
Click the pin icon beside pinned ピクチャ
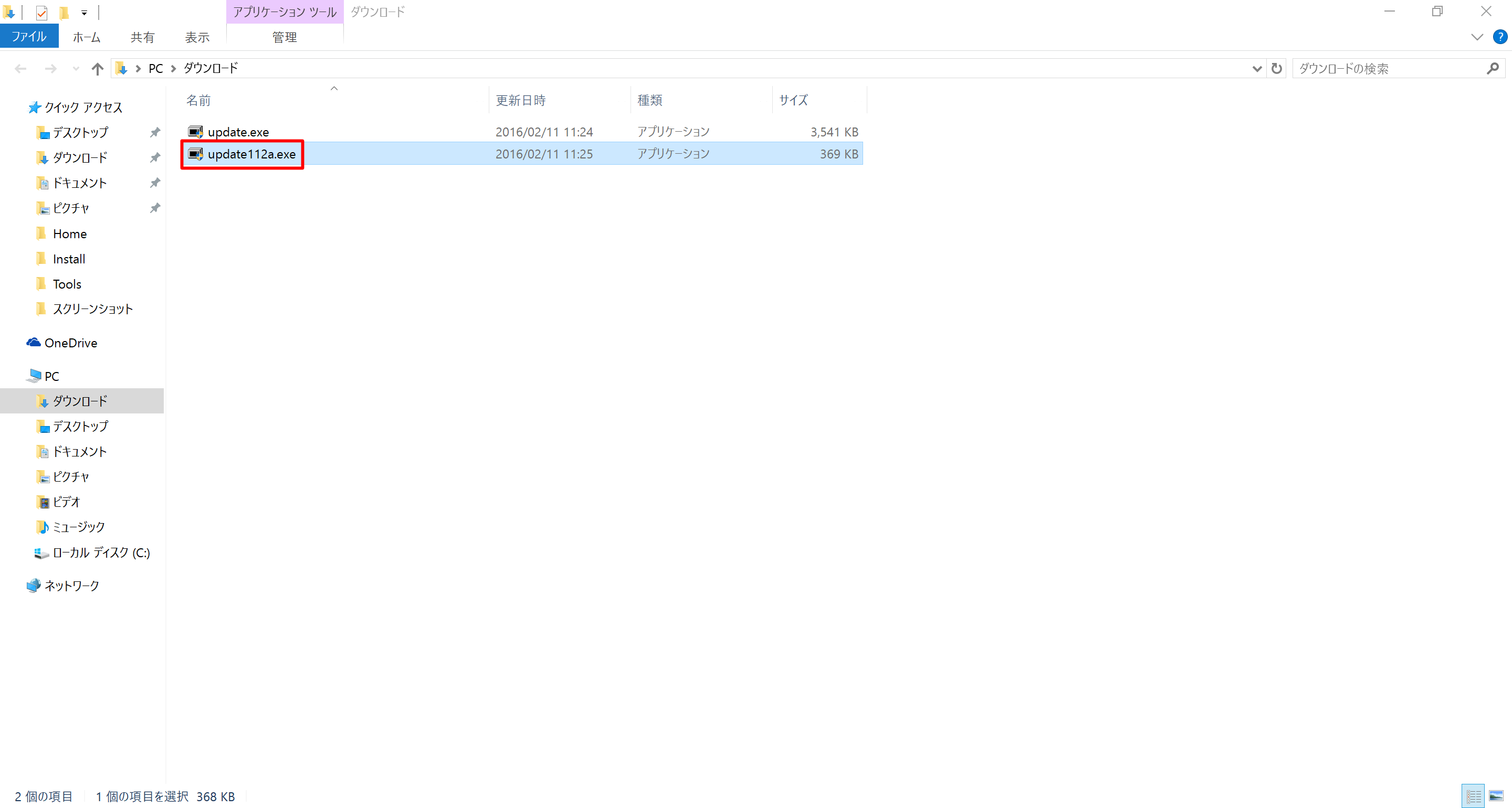click(x=155, y=208)
